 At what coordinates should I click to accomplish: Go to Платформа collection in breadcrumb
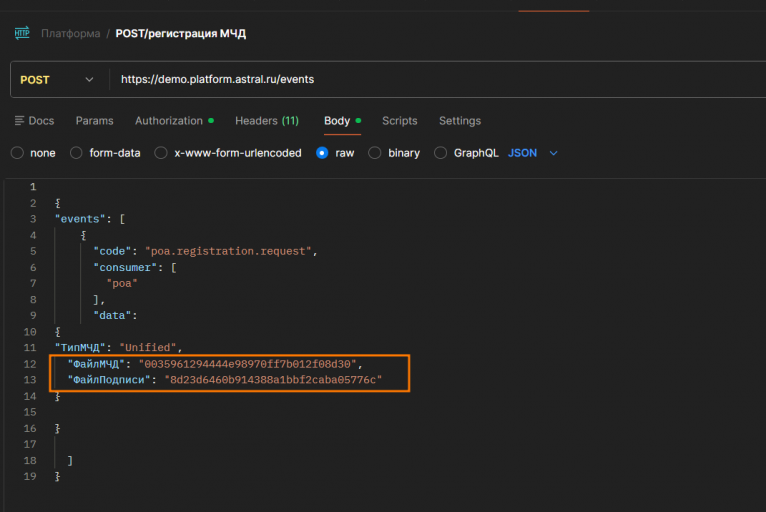[x=70, y=34]
